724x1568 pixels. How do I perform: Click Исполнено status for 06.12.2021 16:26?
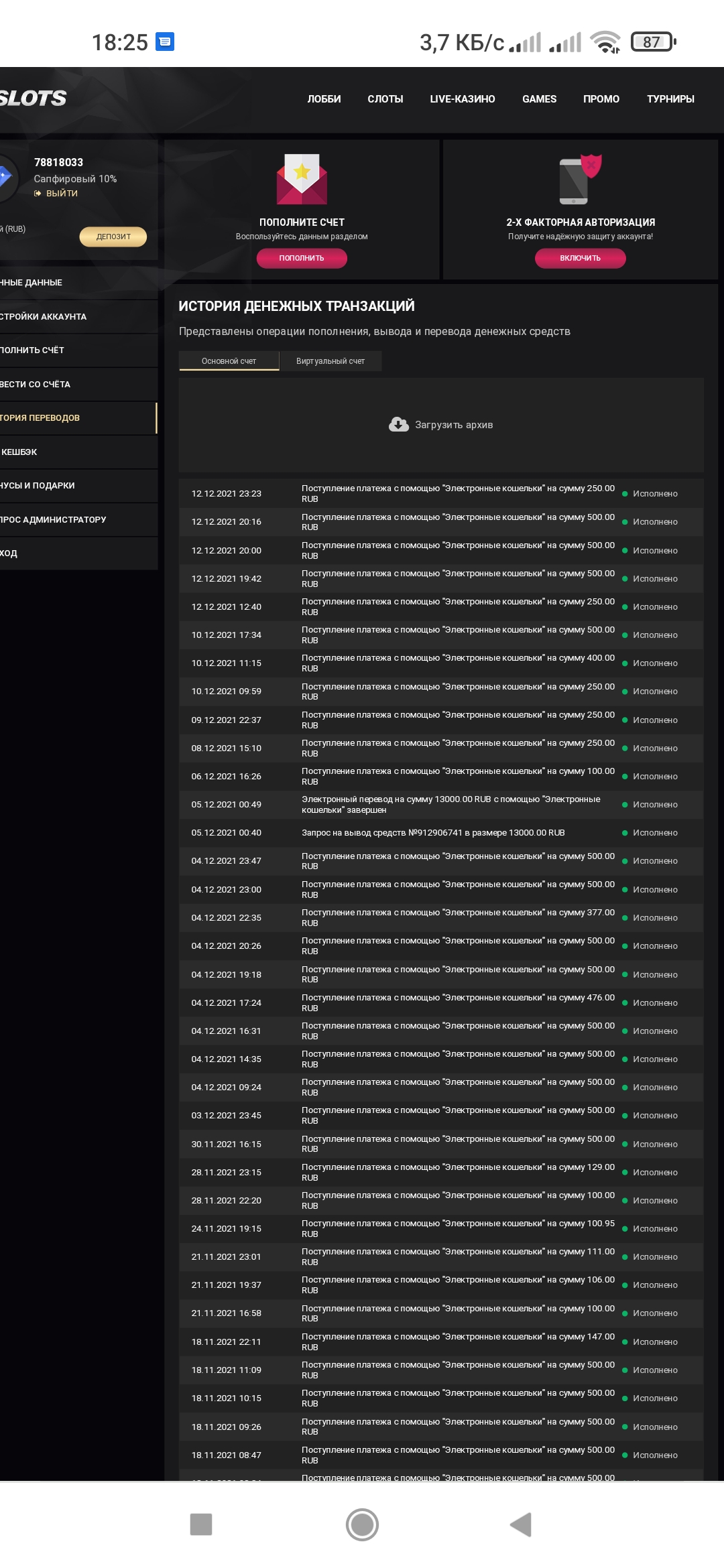(x=655, y=777)
